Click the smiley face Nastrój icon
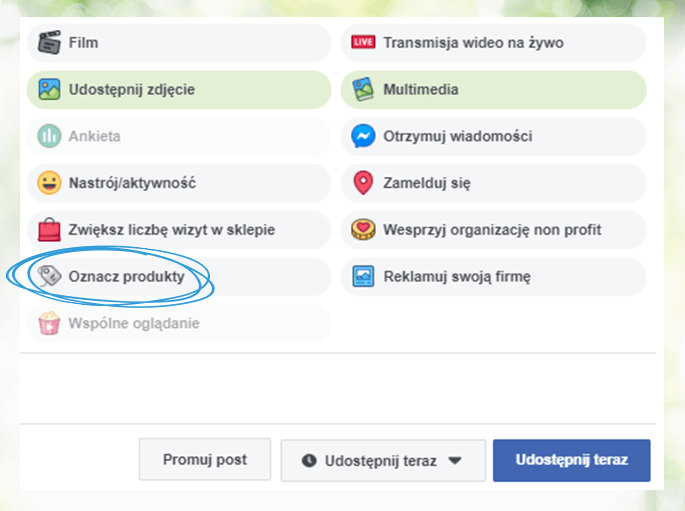This screenshot has height=511, width=685. pos(49,183)
